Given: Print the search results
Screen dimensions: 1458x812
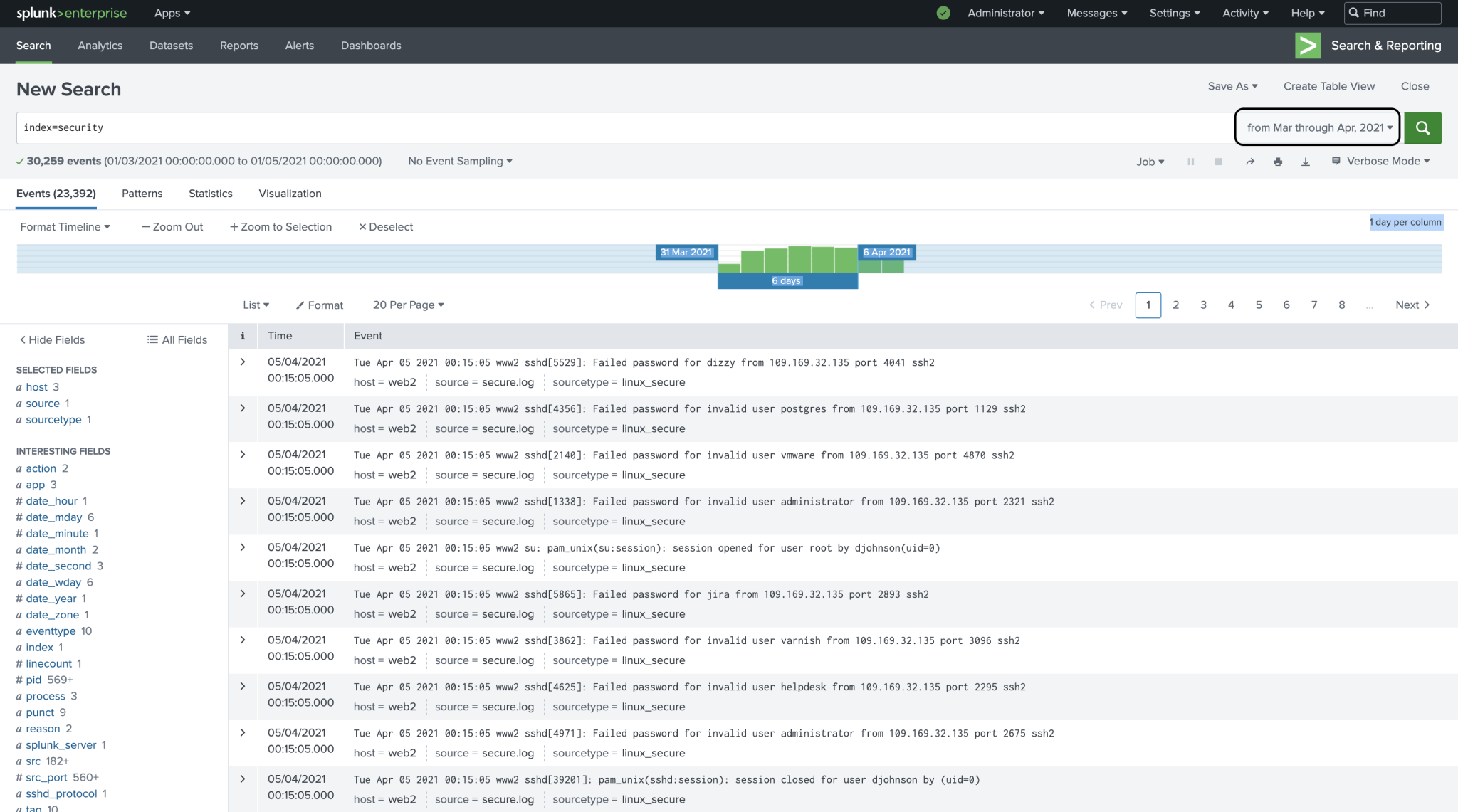Looking at the screenshot, I should pos(1277,162).
